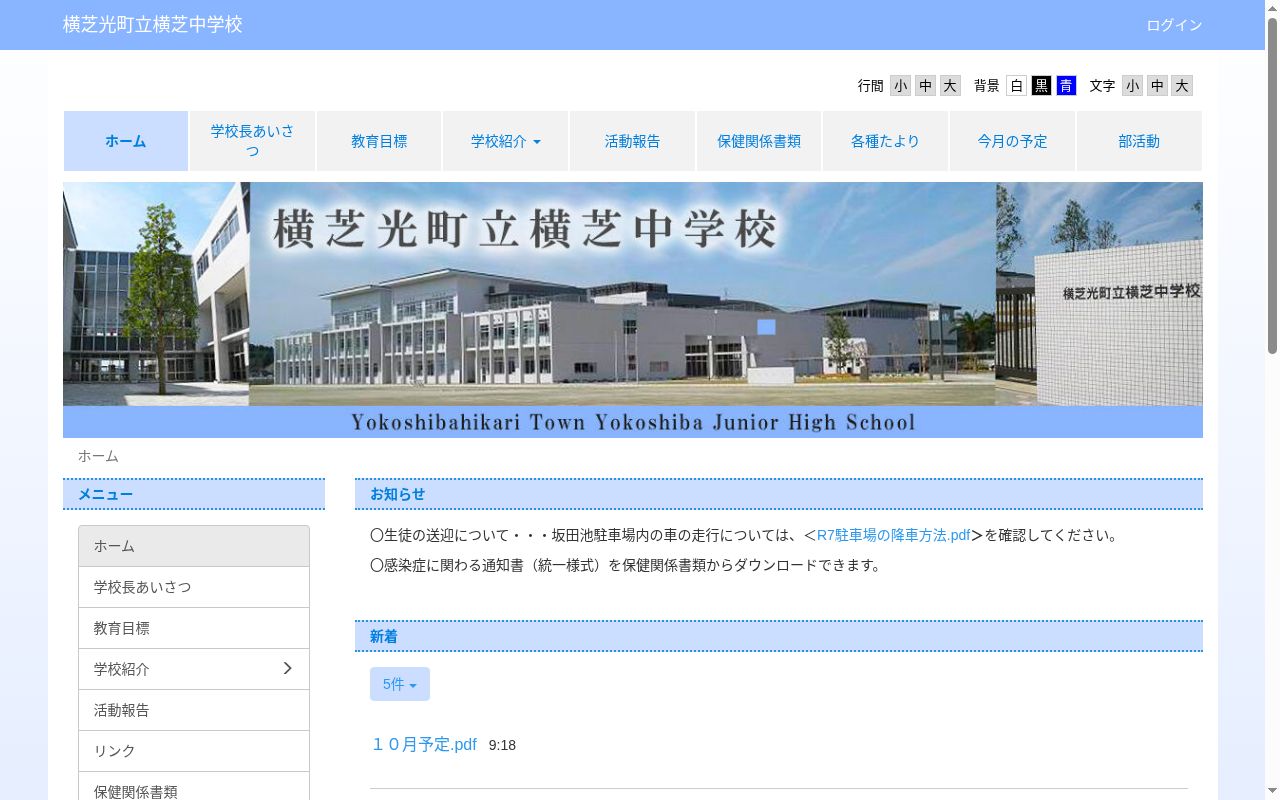Image resolution: width=1280 pixels, height=800 pixels.
Task: Expand the 学校紹介 chevron in side menu
Action: 287,668
